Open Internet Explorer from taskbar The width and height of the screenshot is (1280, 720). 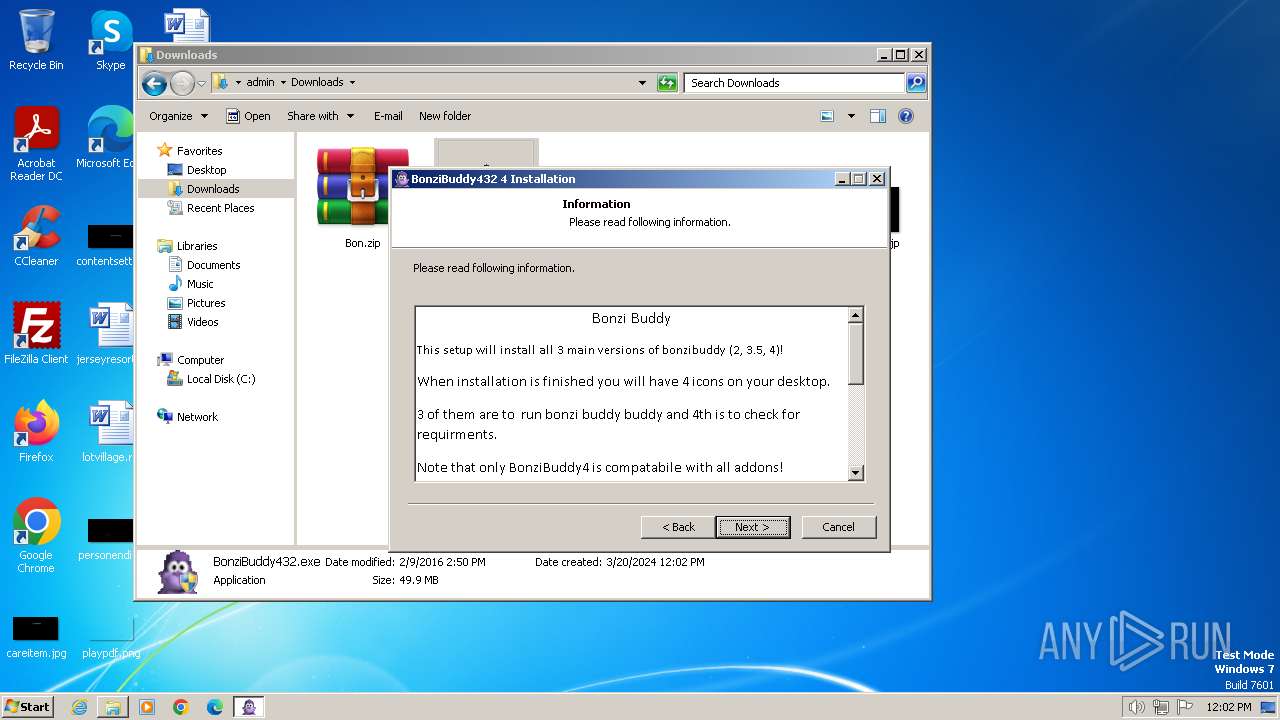(79, 707)
